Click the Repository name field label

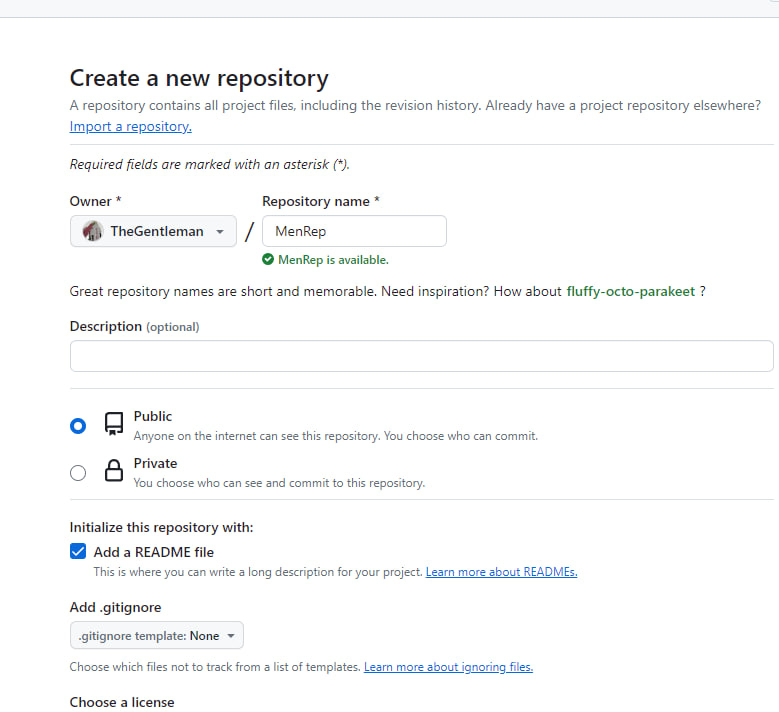click(x=320, y=201)
